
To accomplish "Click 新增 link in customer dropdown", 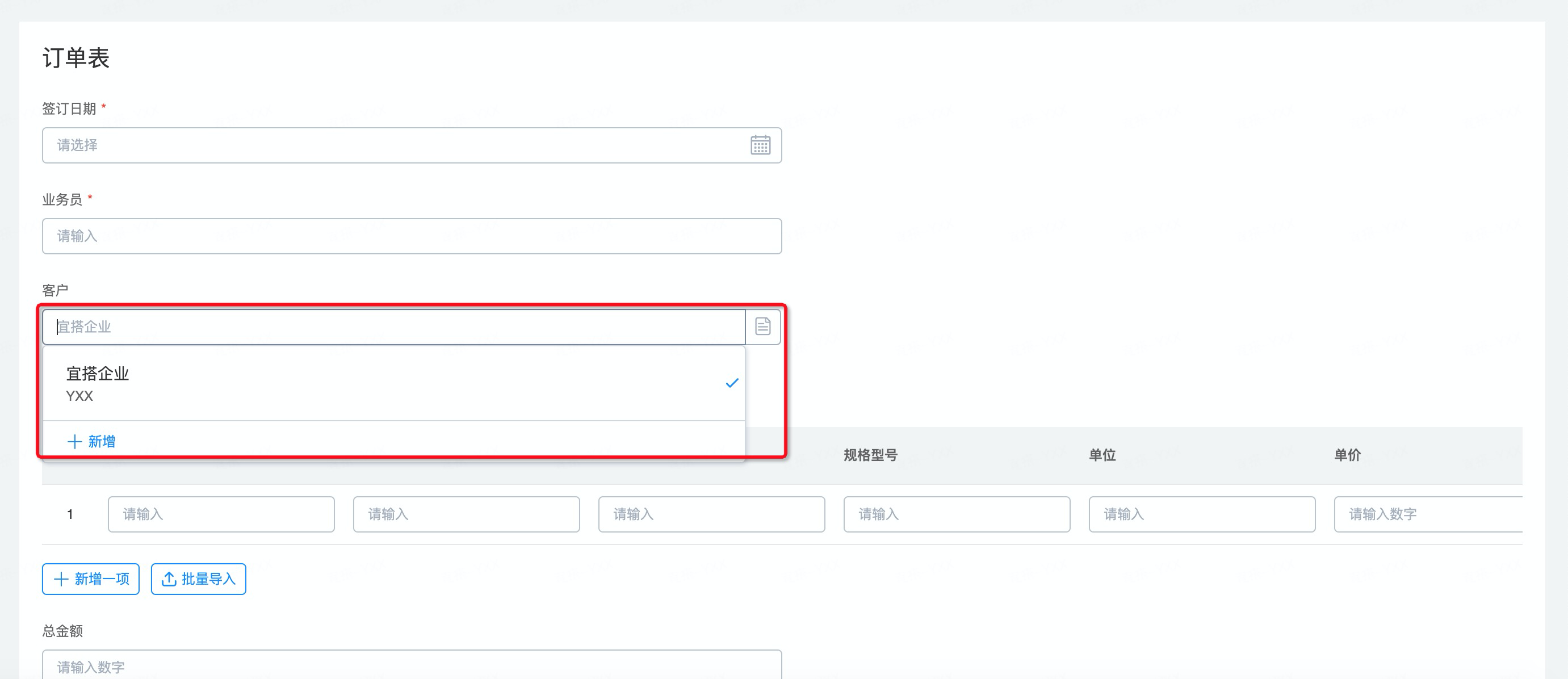I will [101, 442].
